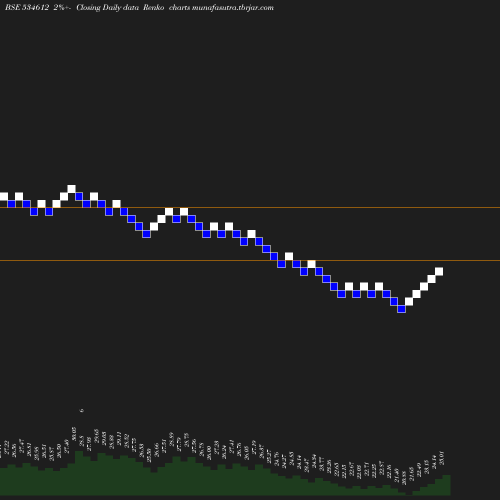Click 'munafasutra.tbrjar.com' in the chart title
Screen dimensions: 500x500
coord(233,8)
